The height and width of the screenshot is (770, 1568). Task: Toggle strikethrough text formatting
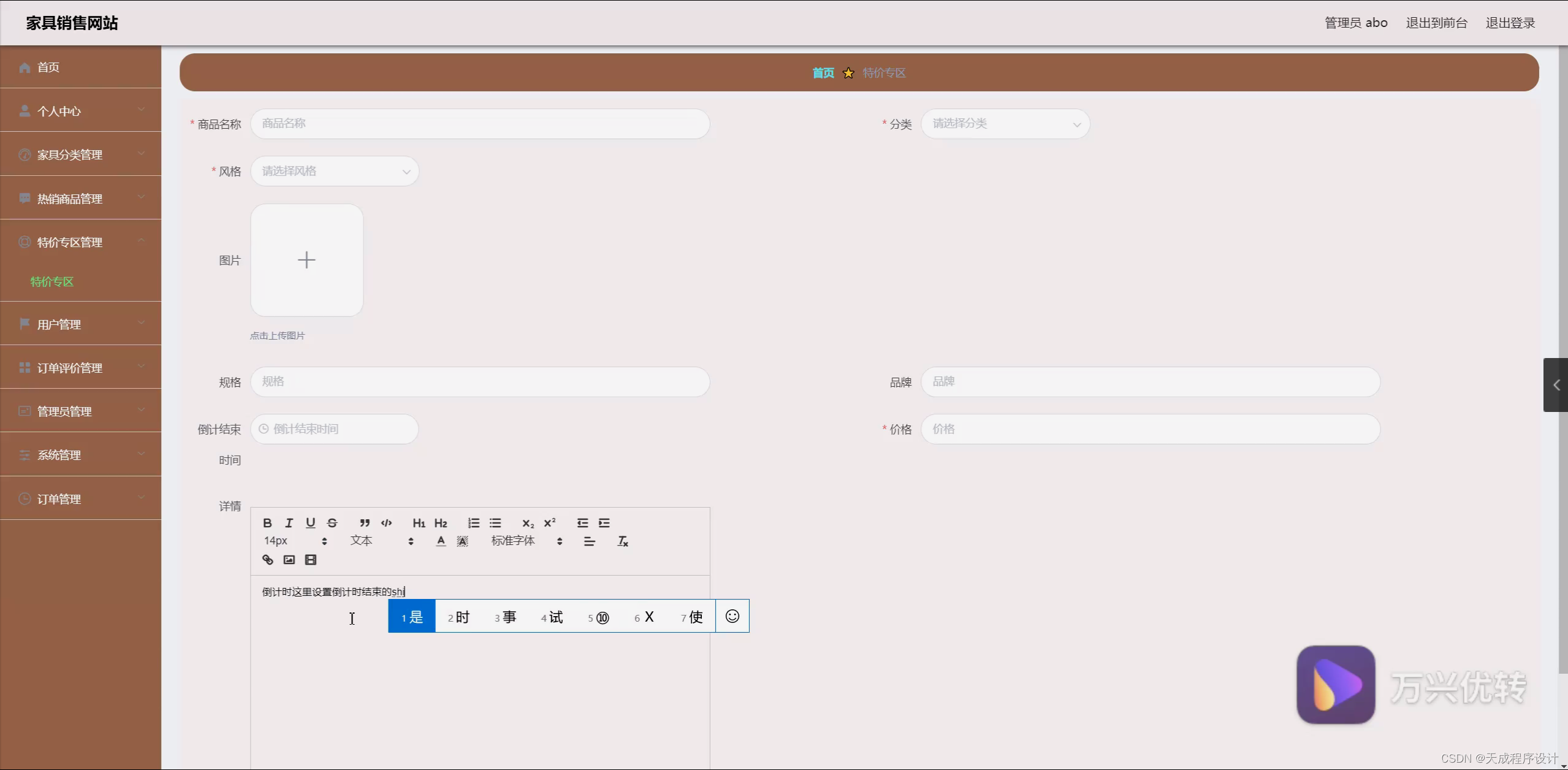tap(332, 523)
